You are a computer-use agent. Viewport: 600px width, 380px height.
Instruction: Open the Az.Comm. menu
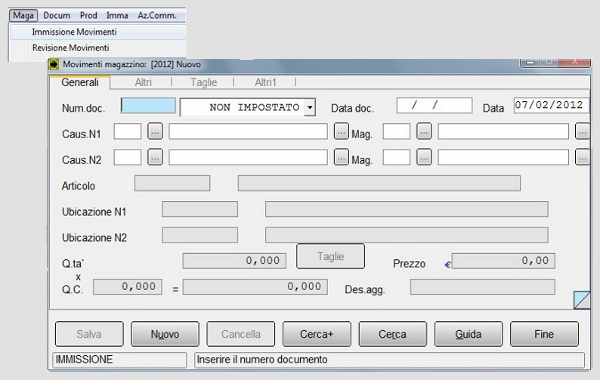(x=157, y=16)
